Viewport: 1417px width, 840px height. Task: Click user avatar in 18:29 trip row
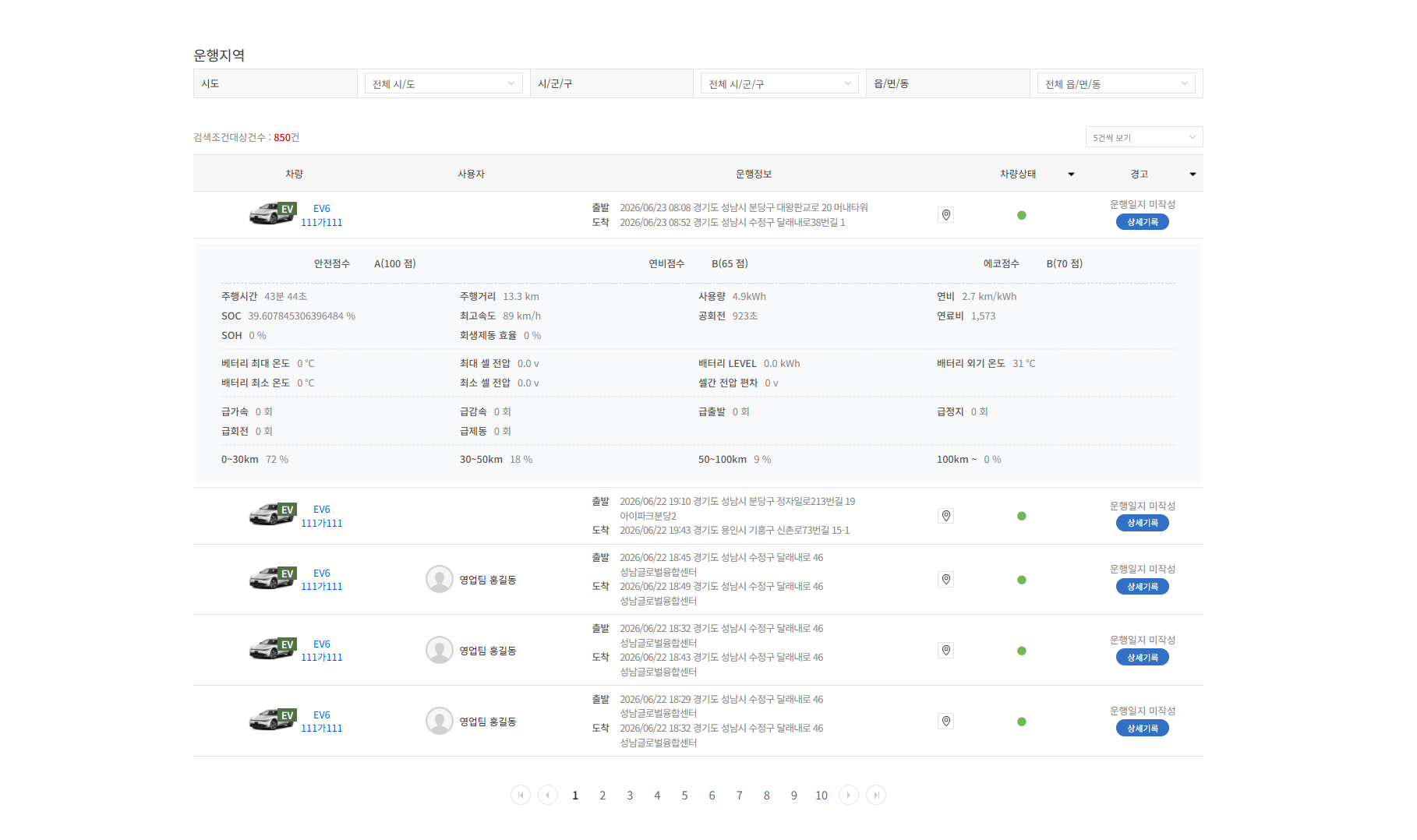(x=440, y=721)
